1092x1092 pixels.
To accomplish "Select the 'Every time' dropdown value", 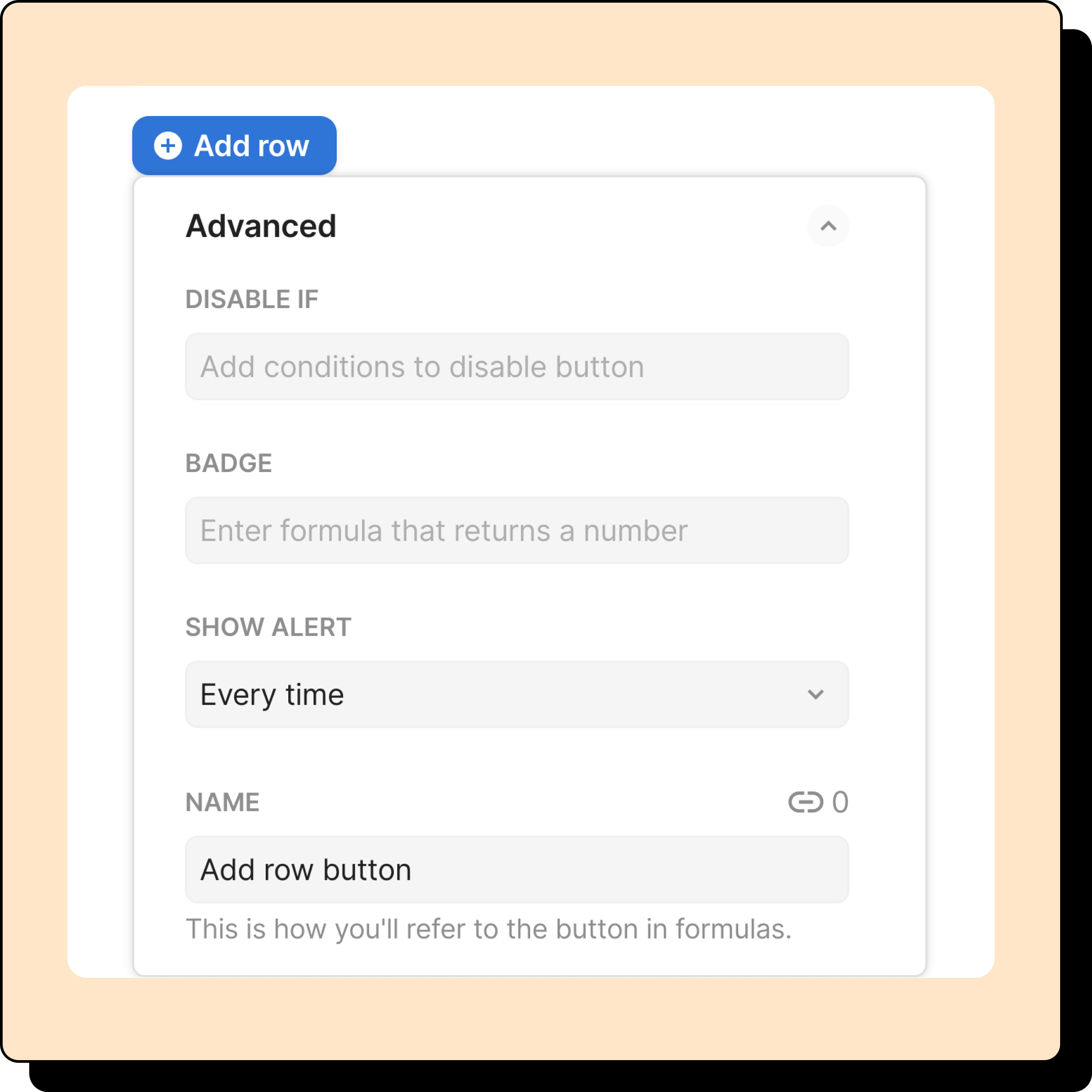I will [x=272, y=694].
